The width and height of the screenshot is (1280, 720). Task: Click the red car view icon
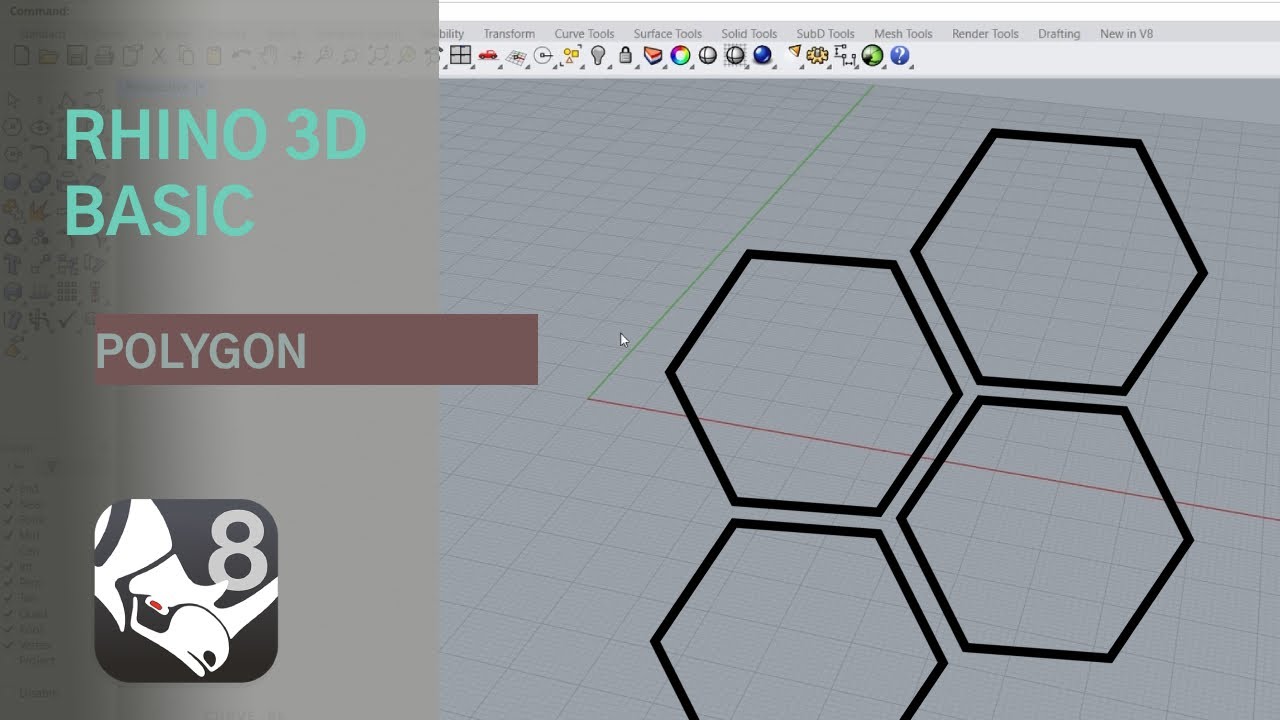pyautogui.click(x=488, y=56)
